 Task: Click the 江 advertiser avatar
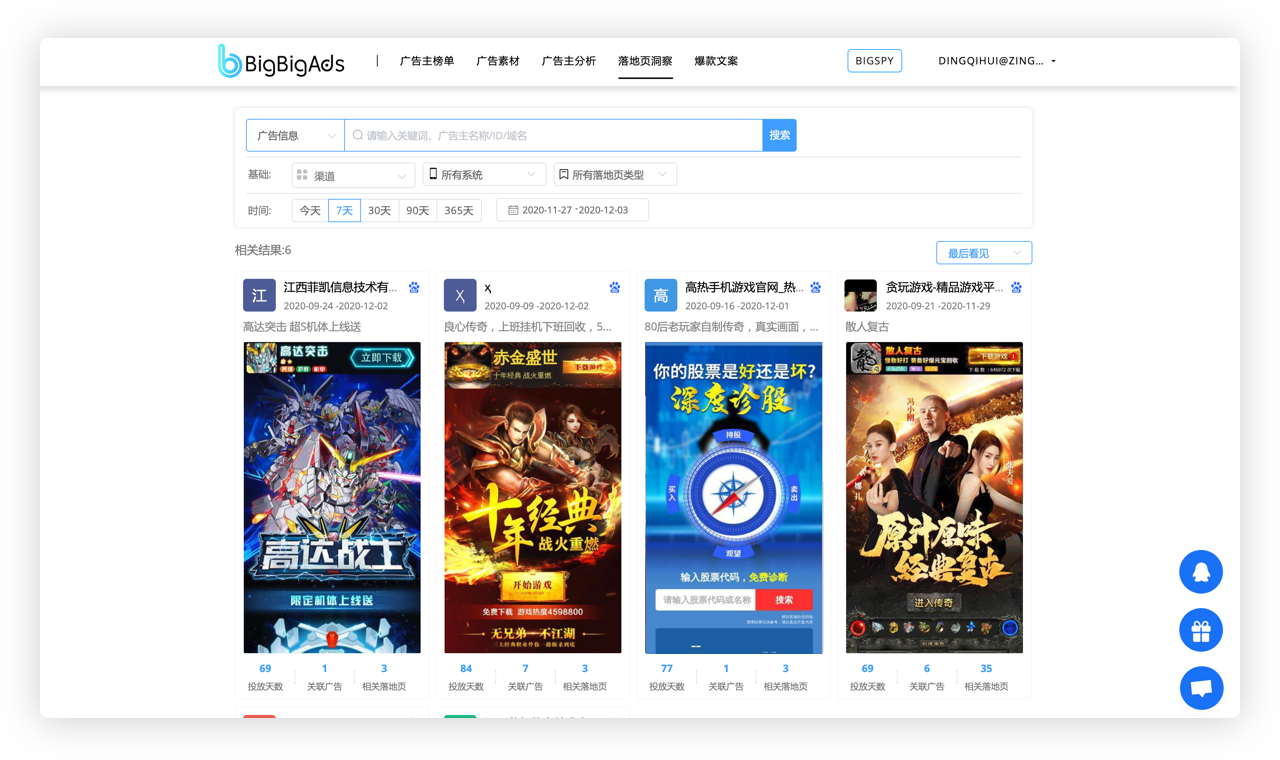pos(259,295)
